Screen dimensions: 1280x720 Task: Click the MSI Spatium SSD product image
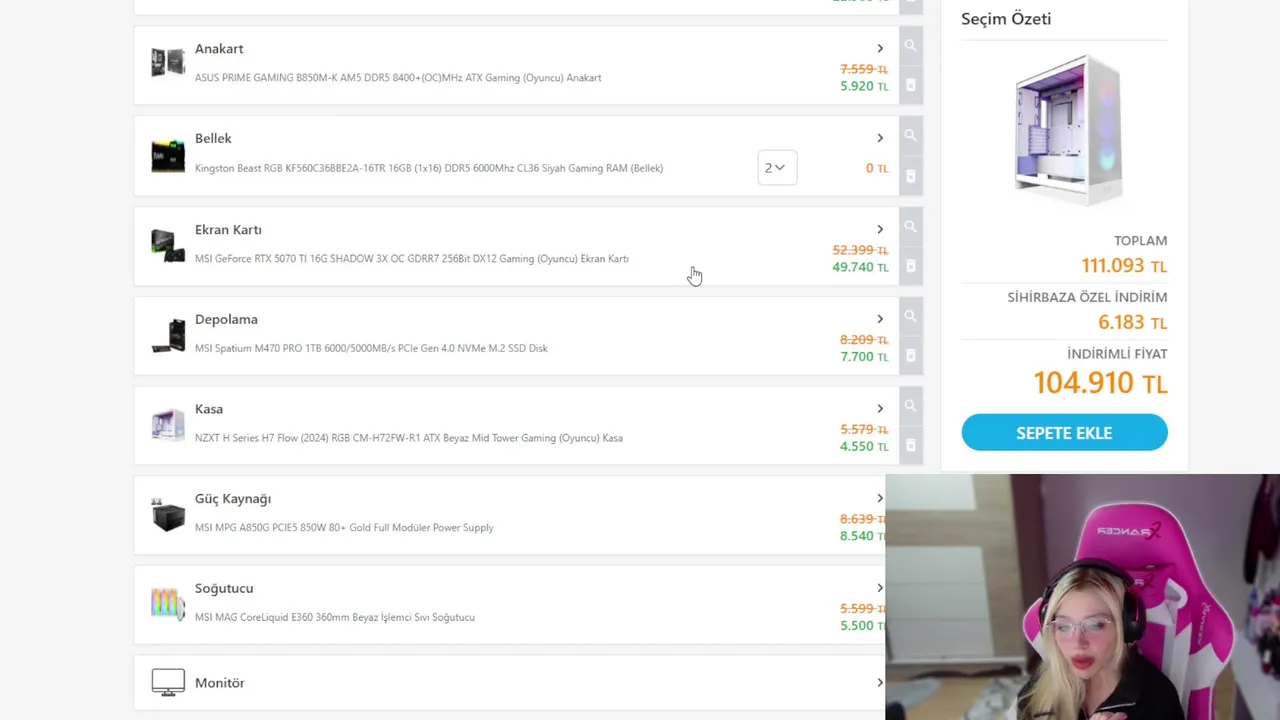point(168,336)
